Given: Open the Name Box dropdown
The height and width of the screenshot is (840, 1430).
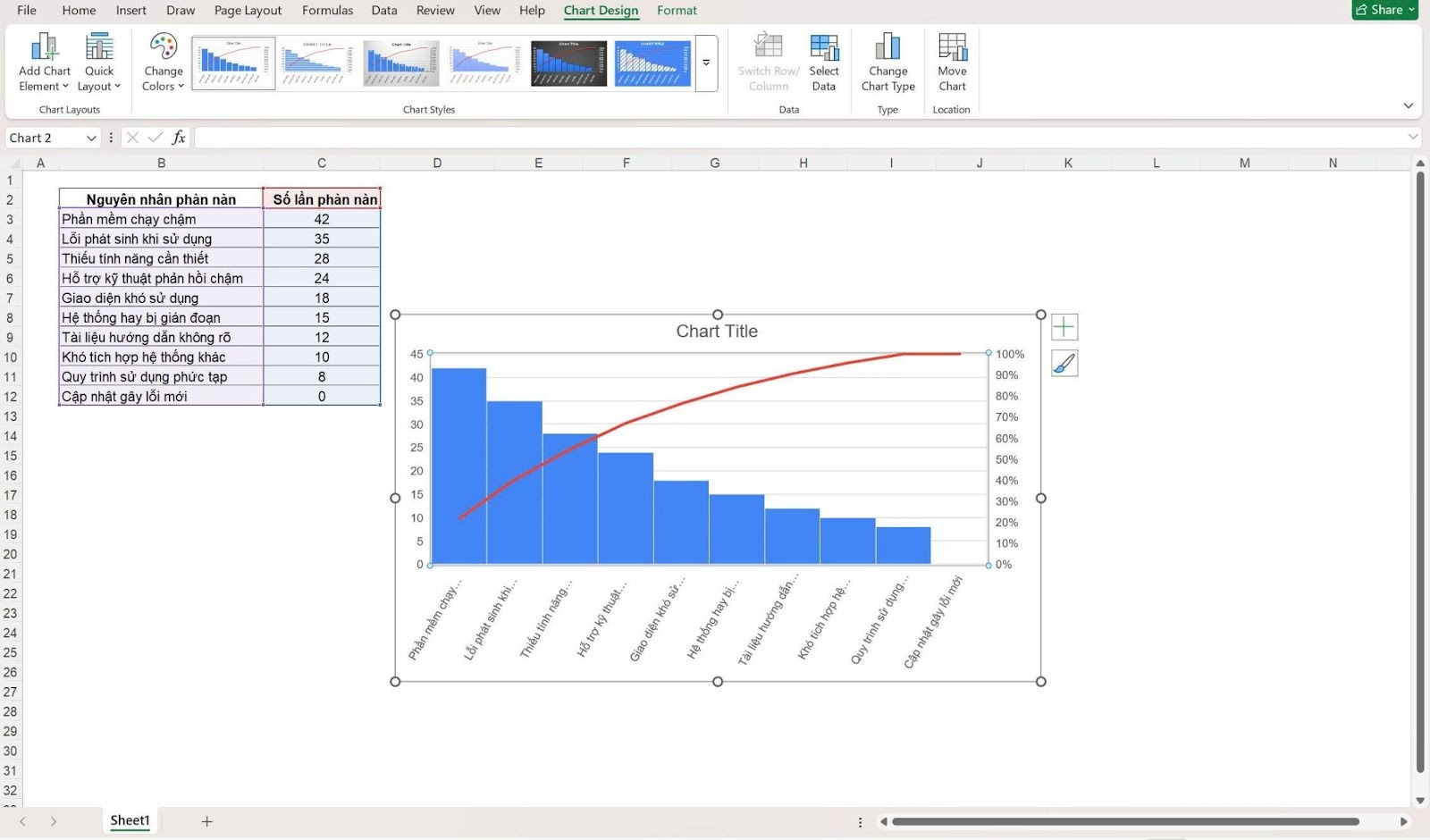Looking at the screenshot, I should 91,138.
